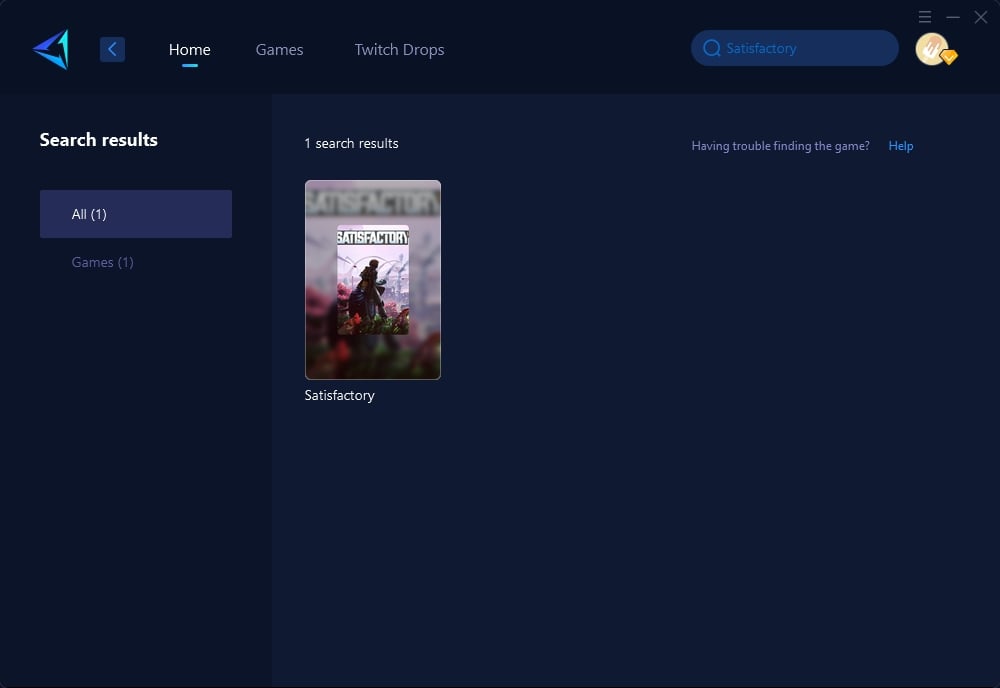
Task: Open the hamburger menu icon
Action: pyautogui.click(x=925, y=17)
